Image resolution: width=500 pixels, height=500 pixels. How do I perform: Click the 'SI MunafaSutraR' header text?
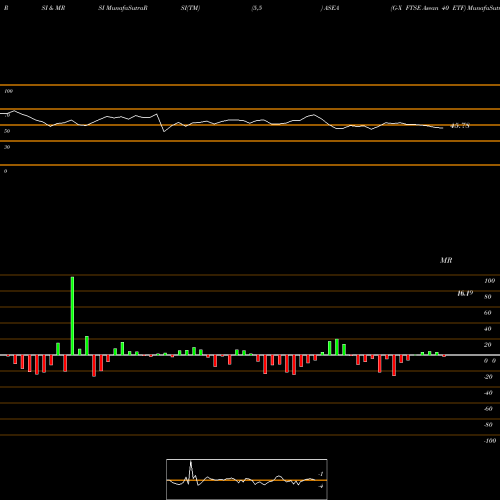pos(123,8)
